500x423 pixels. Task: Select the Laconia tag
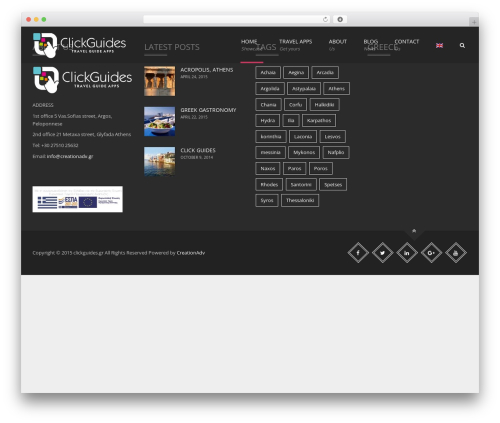pos(303,136)
